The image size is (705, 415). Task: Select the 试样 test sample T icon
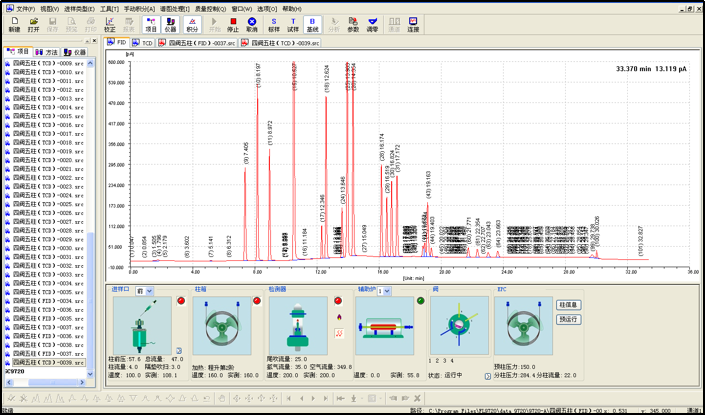tap(293, 25)
